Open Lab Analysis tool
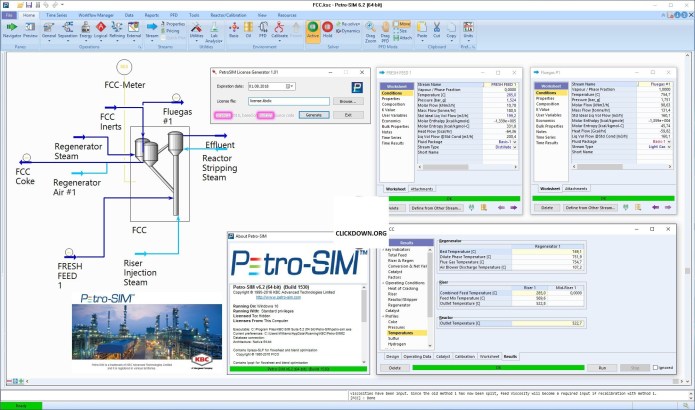Image resolution: width=695 pixels, height=410 pixels. pos(214,30)
